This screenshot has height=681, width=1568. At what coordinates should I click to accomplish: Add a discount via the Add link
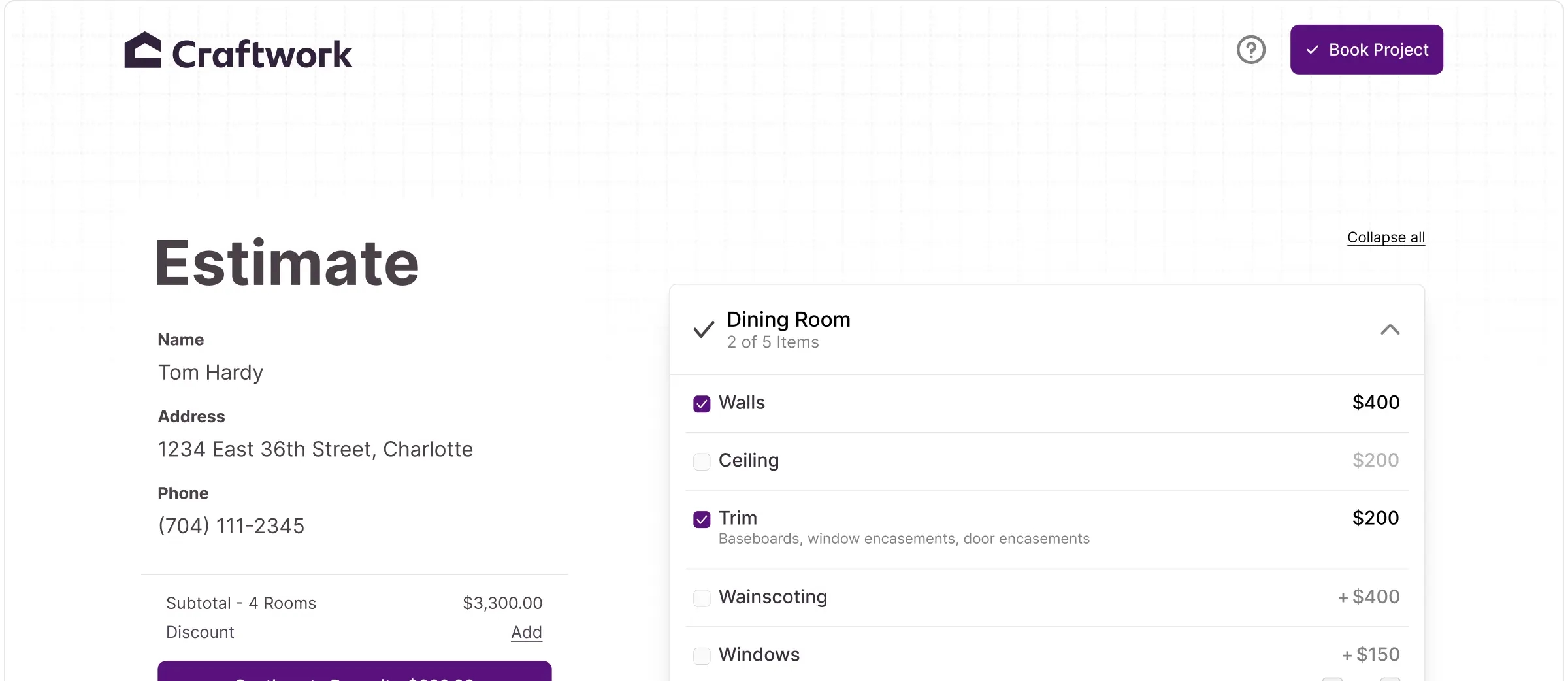pos(526,632)
